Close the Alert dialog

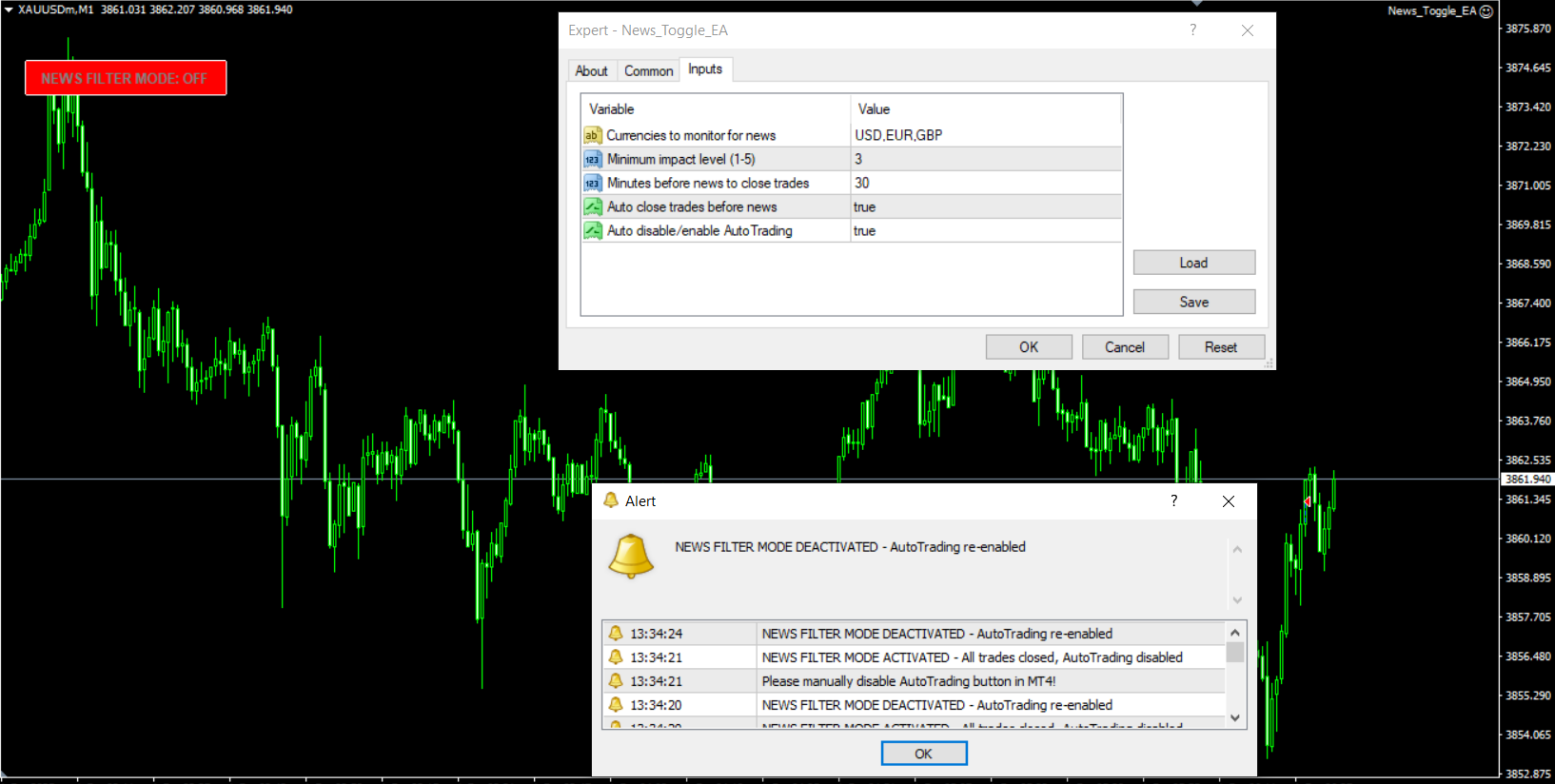click(x=1229, y=501)
